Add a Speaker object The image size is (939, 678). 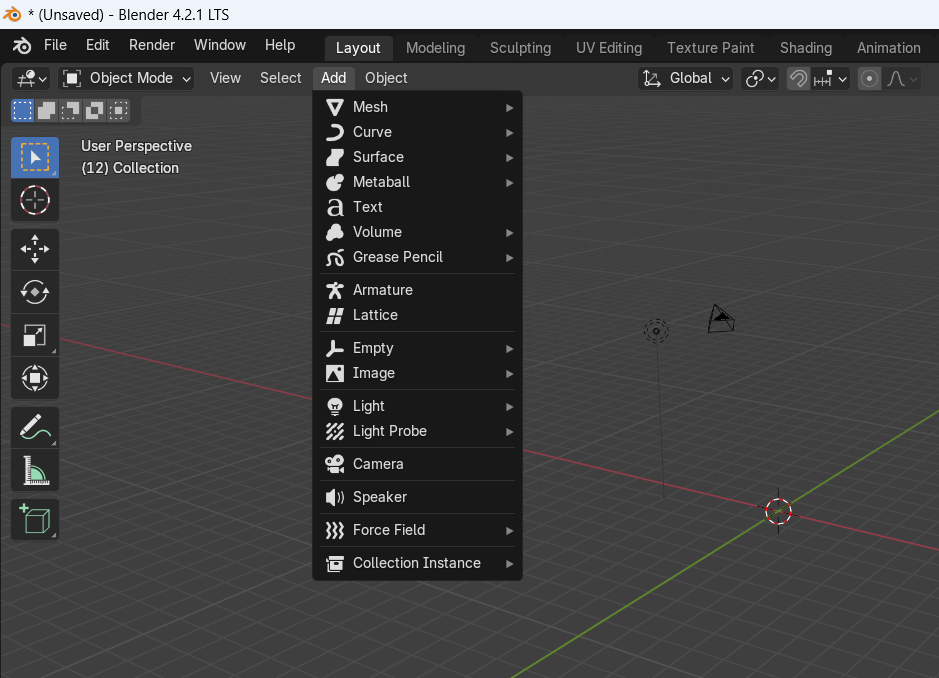pyautogui.click(x=417, y=498)
